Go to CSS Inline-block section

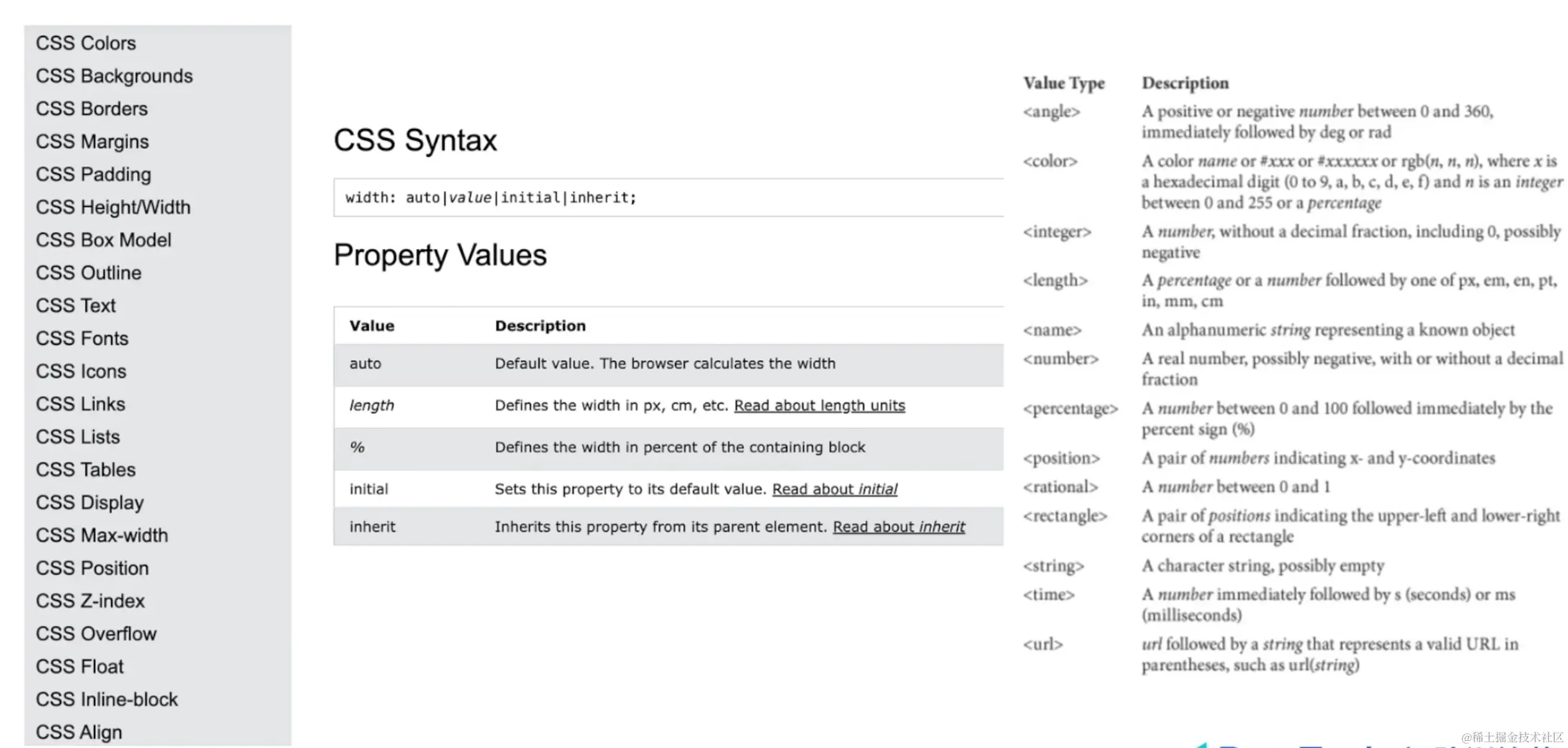click(x=107, y=699)
